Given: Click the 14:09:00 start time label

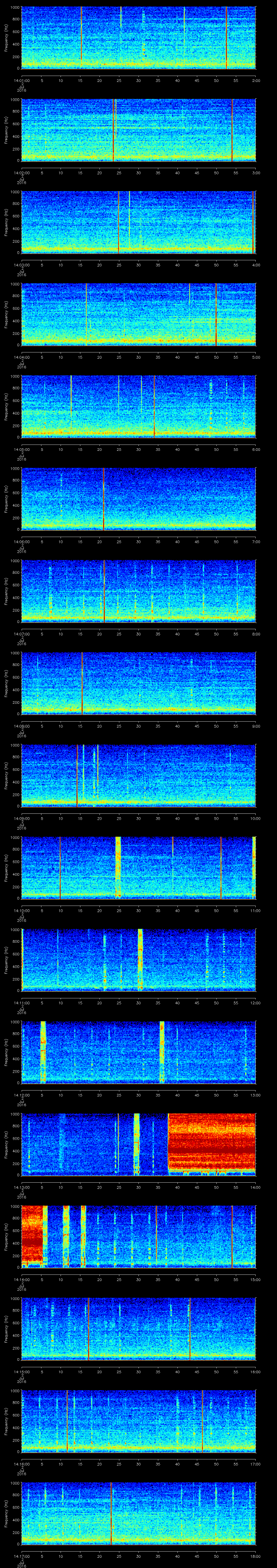Looking at the screenshot, I should [21, 818].
